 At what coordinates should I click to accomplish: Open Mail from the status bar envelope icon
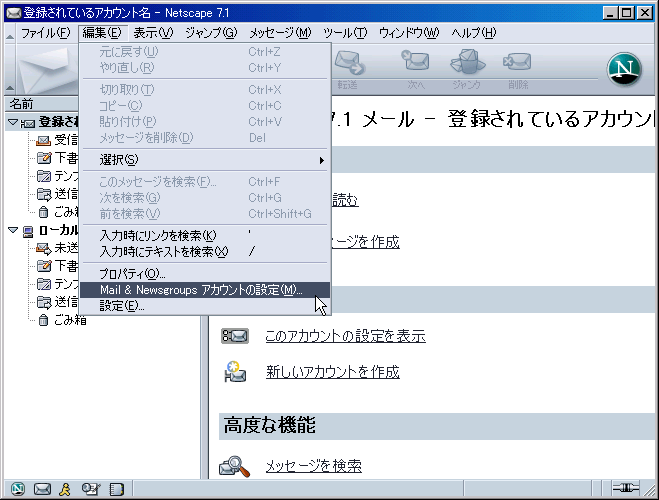42,489
